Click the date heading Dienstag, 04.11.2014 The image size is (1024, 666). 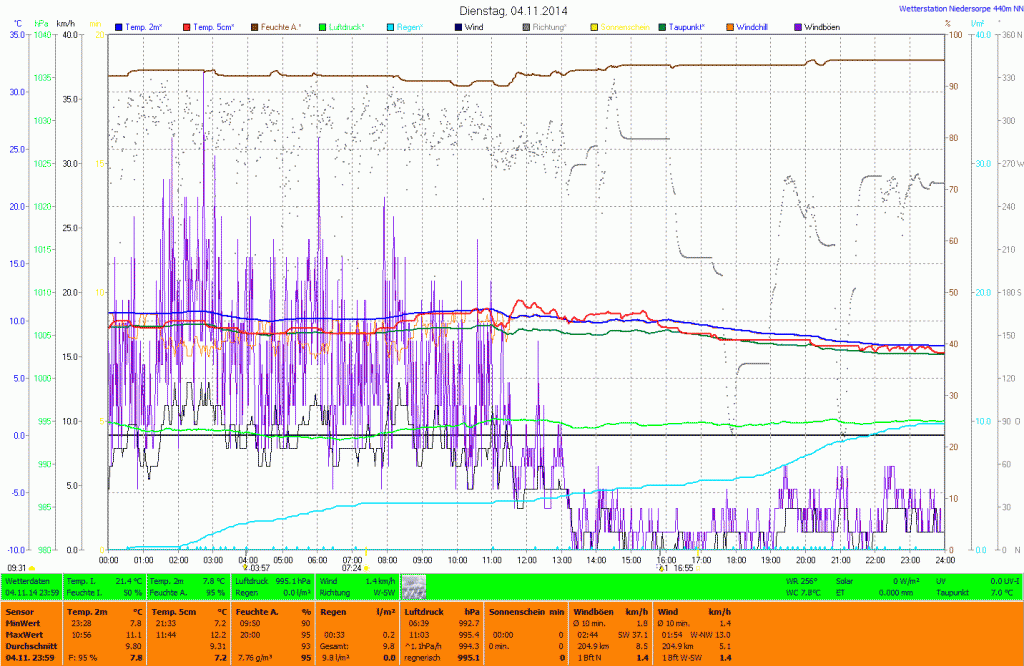(511, 10)
